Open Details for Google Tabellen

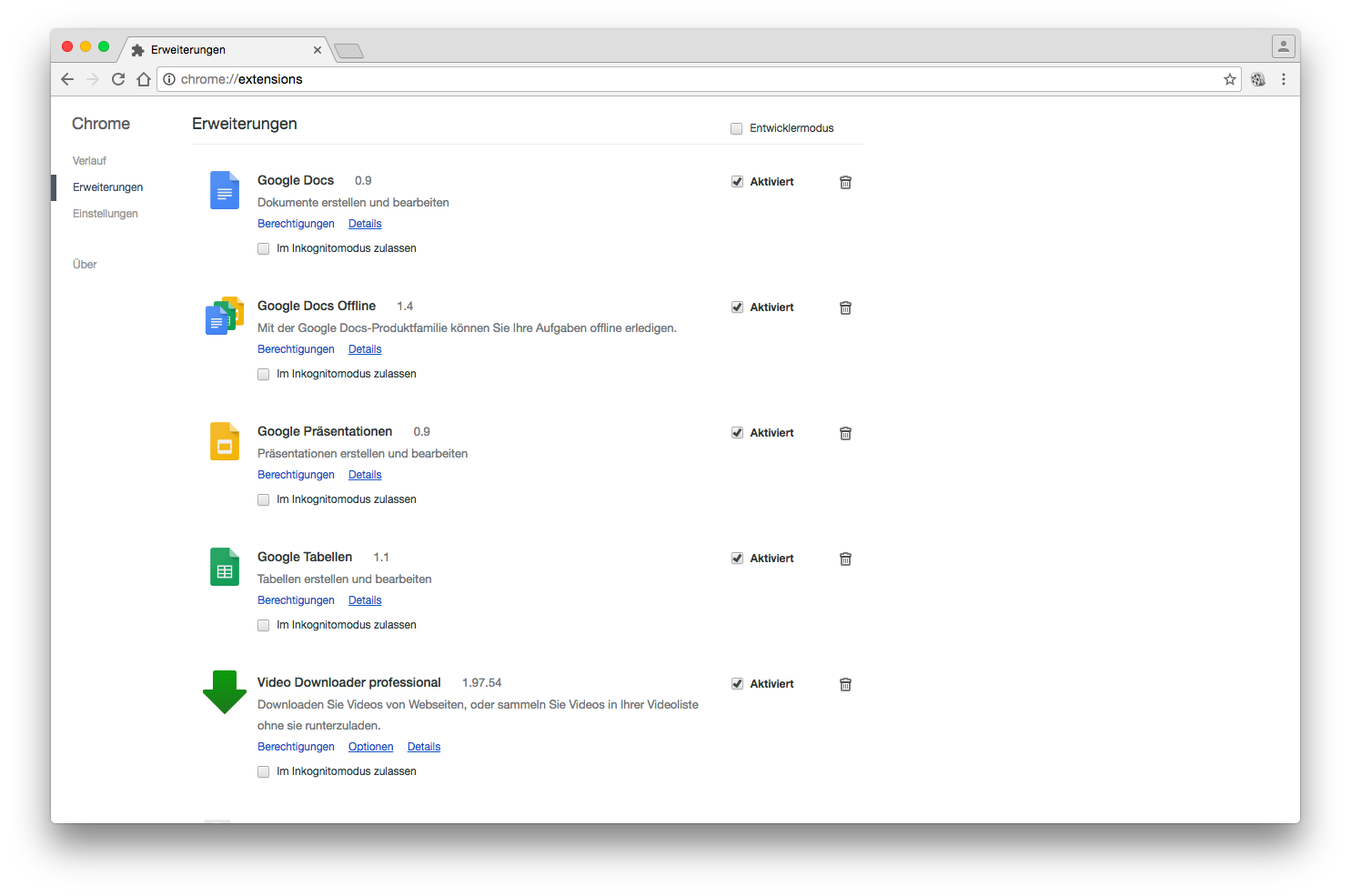(x=365, y=600)
